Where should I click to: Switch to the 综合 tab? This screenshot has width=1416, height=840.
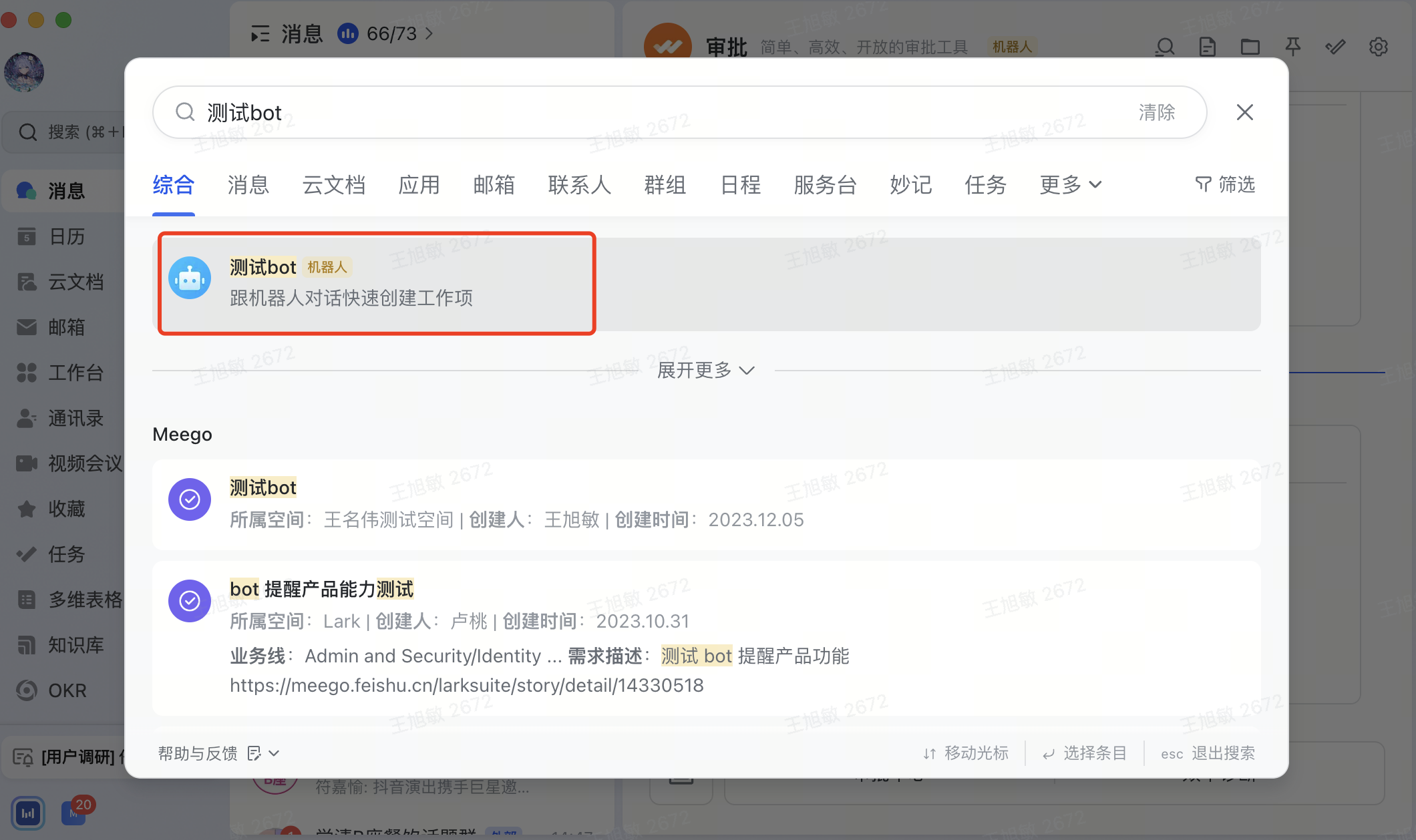pyautogui.click(x=173, y=185)
